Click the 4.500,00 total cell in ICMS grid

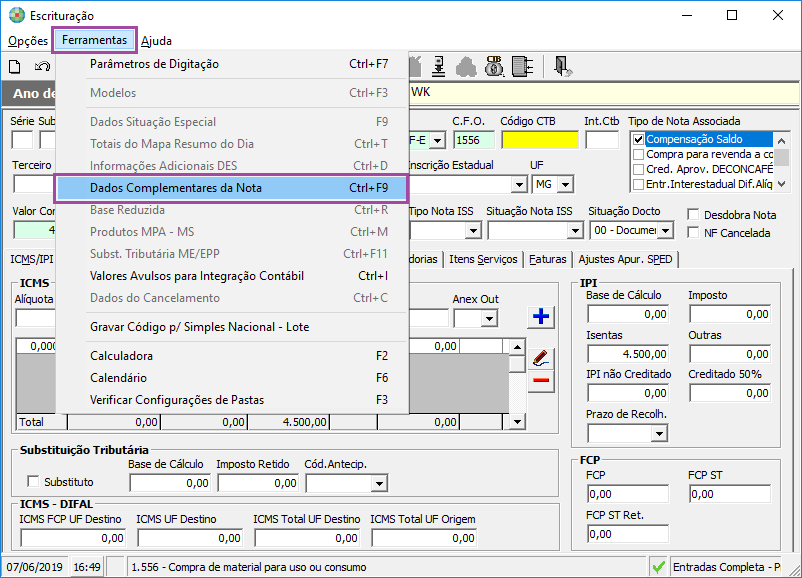tap(288, 422)
